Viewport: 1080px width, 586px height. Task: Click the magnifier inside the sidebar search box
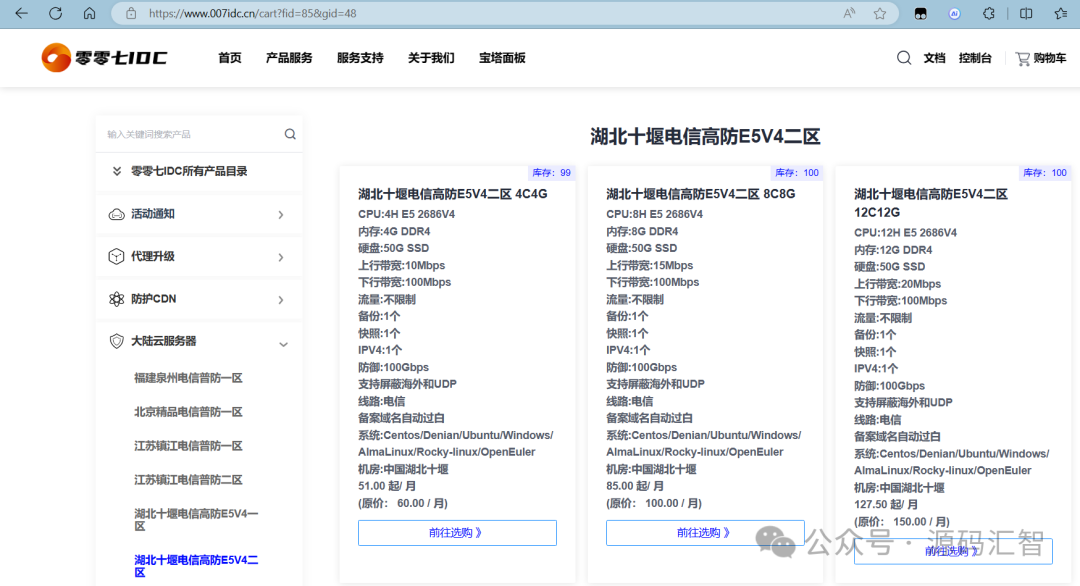click(x=289, y=133)
